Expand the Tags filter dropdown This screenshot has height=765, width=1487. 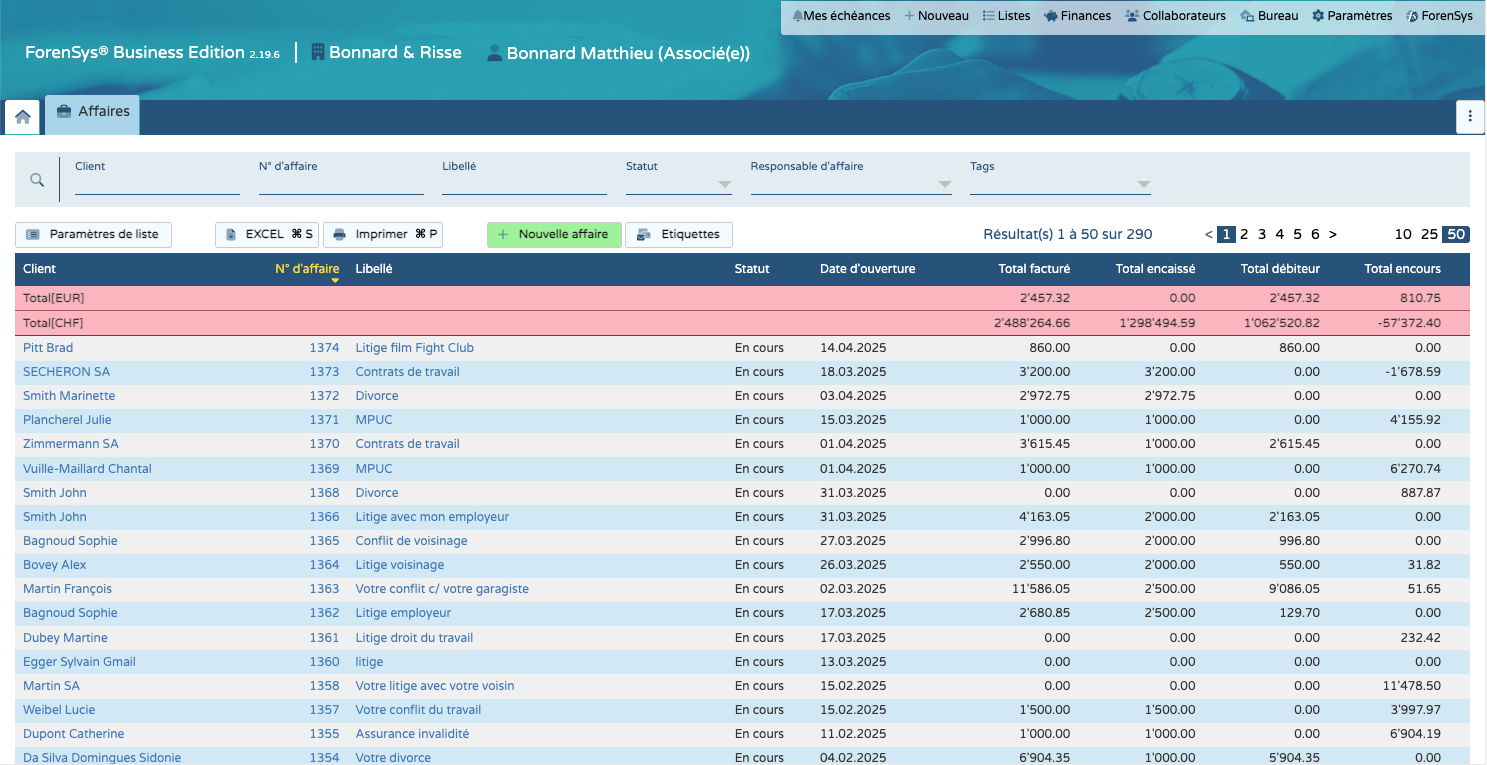[x=1143, y=184]
